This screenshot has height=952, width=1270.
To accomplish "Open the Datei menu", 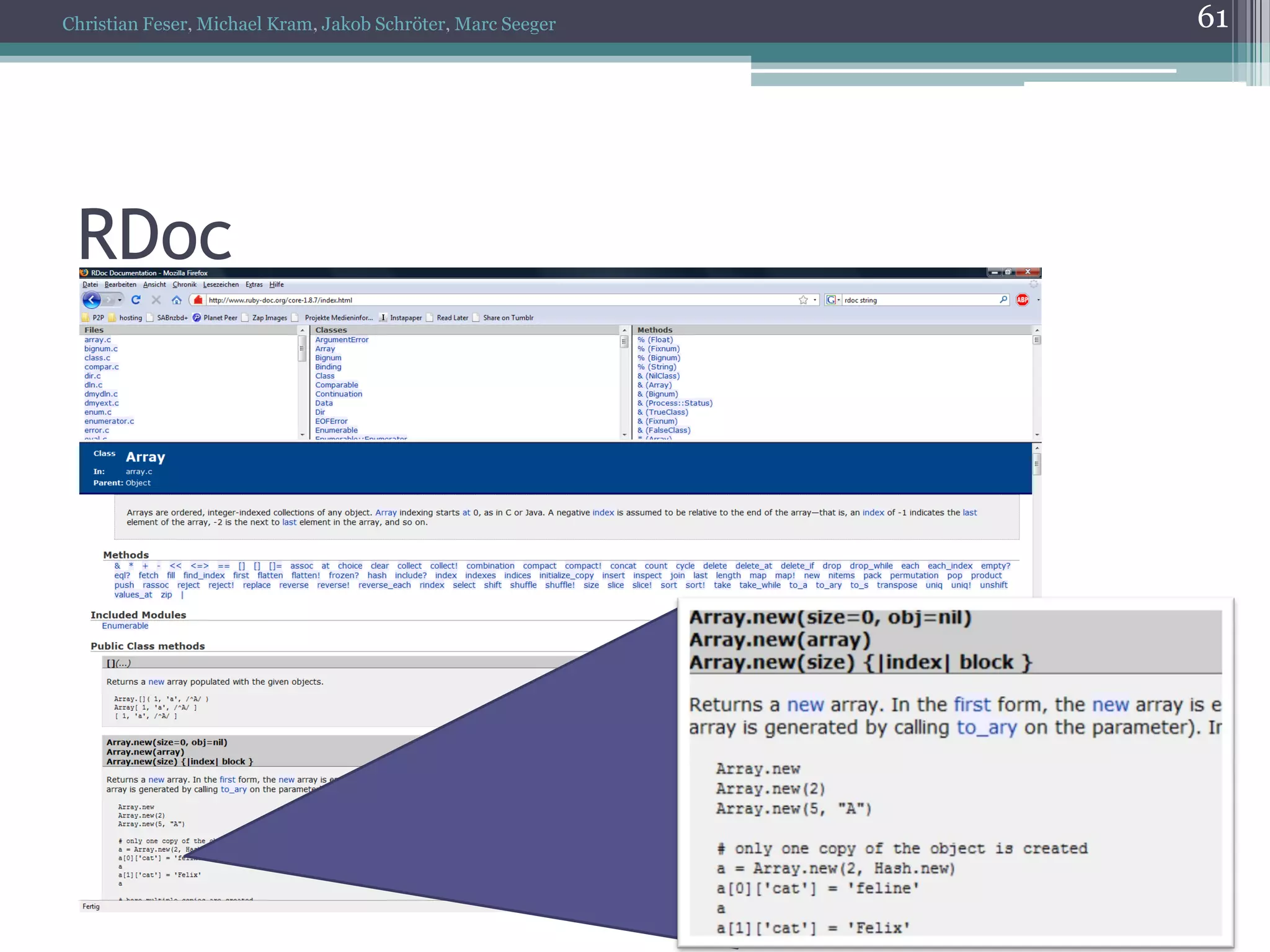I will click(x=90, y=284).
